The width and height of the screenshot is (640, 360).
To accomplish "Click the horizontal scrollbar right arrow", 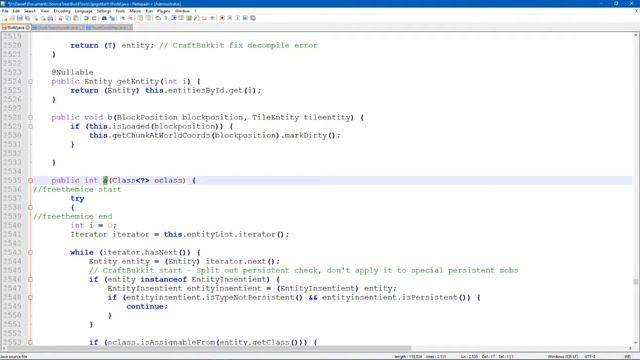I will 630,349.
